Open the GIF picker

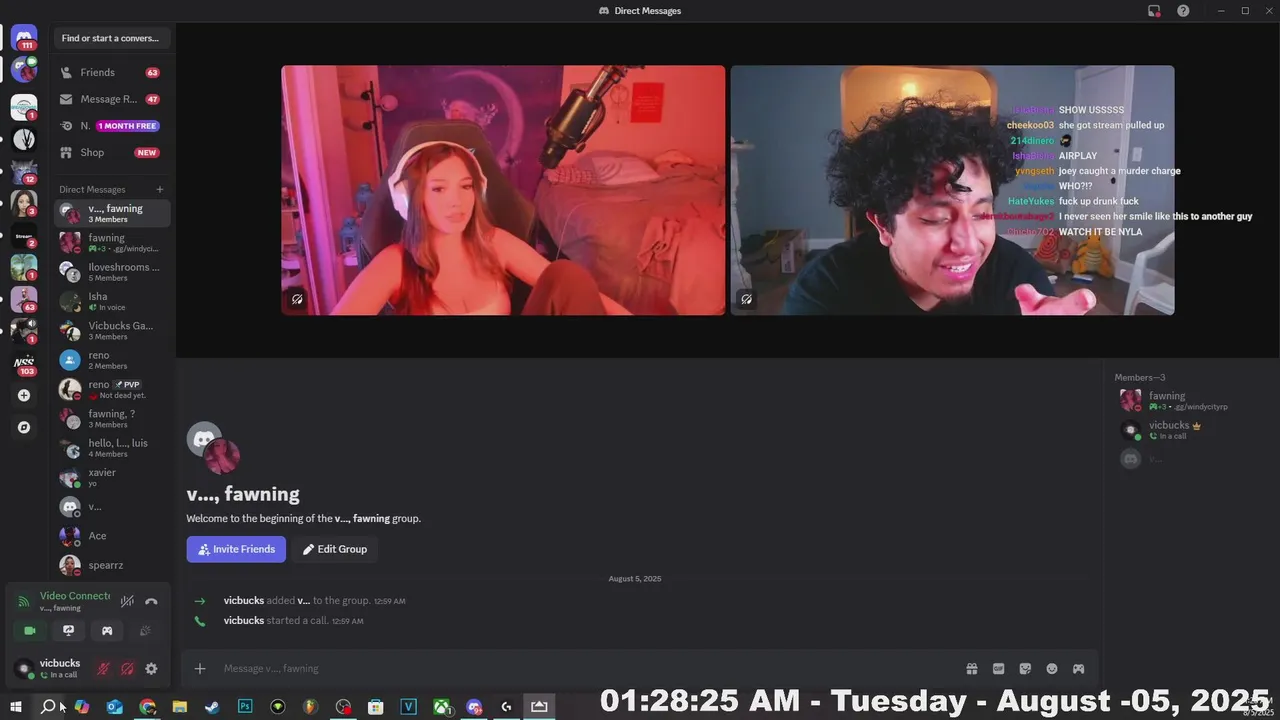[998, 669]
